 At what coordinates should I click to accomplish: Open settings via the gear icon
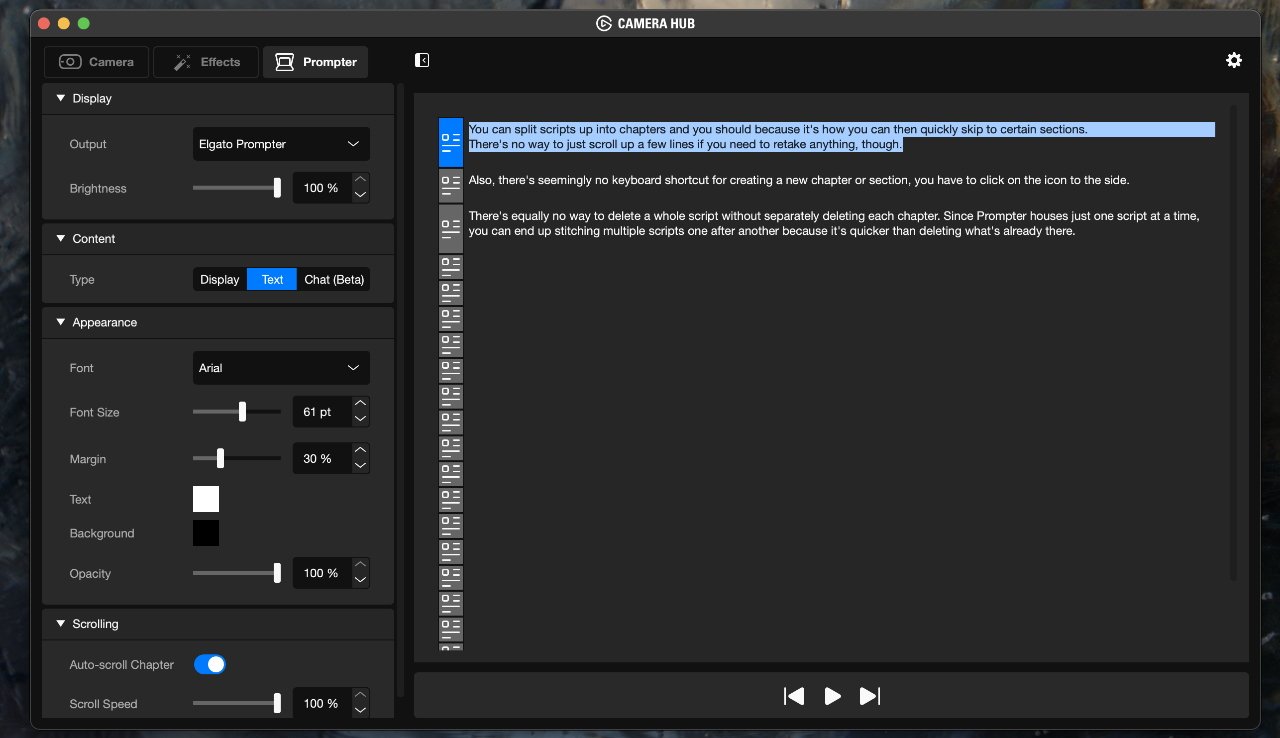coord(1234,60)
